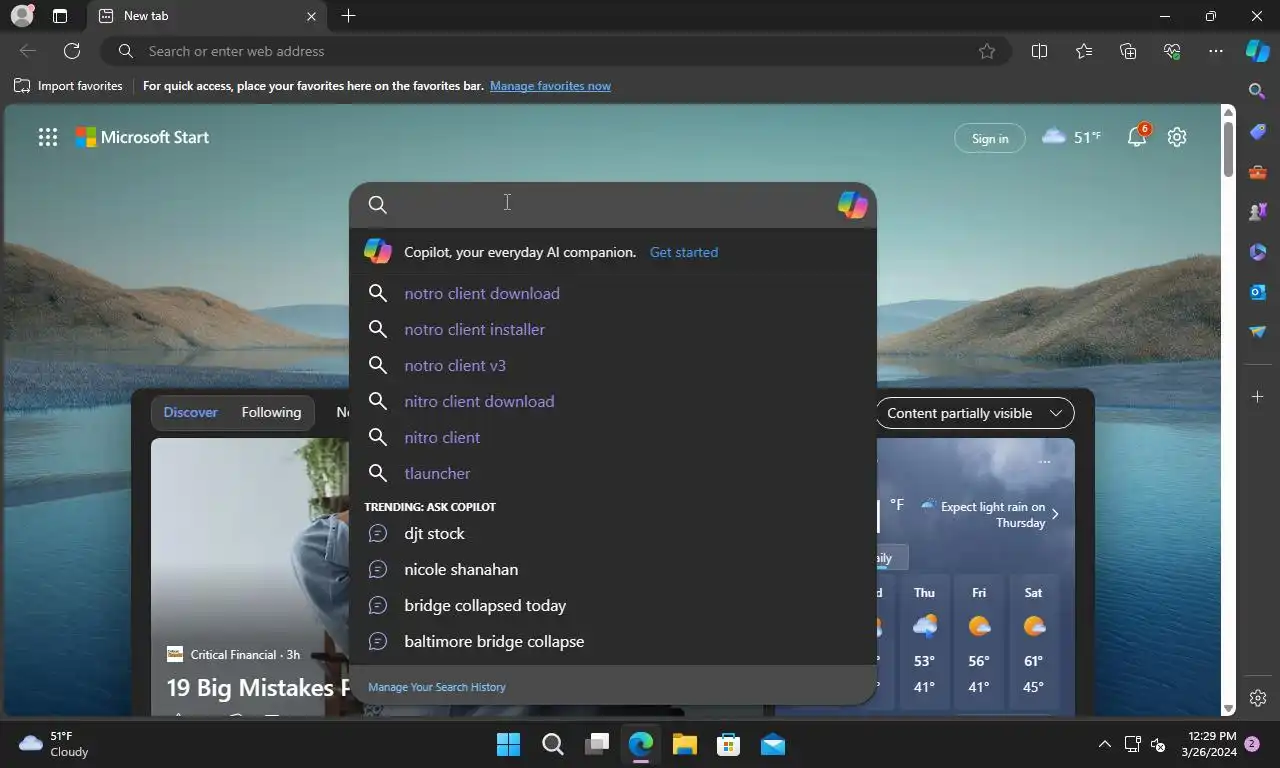
Task: Ask Copilot about djt stock
Action: pyautogui.click(x=612, y=533)
